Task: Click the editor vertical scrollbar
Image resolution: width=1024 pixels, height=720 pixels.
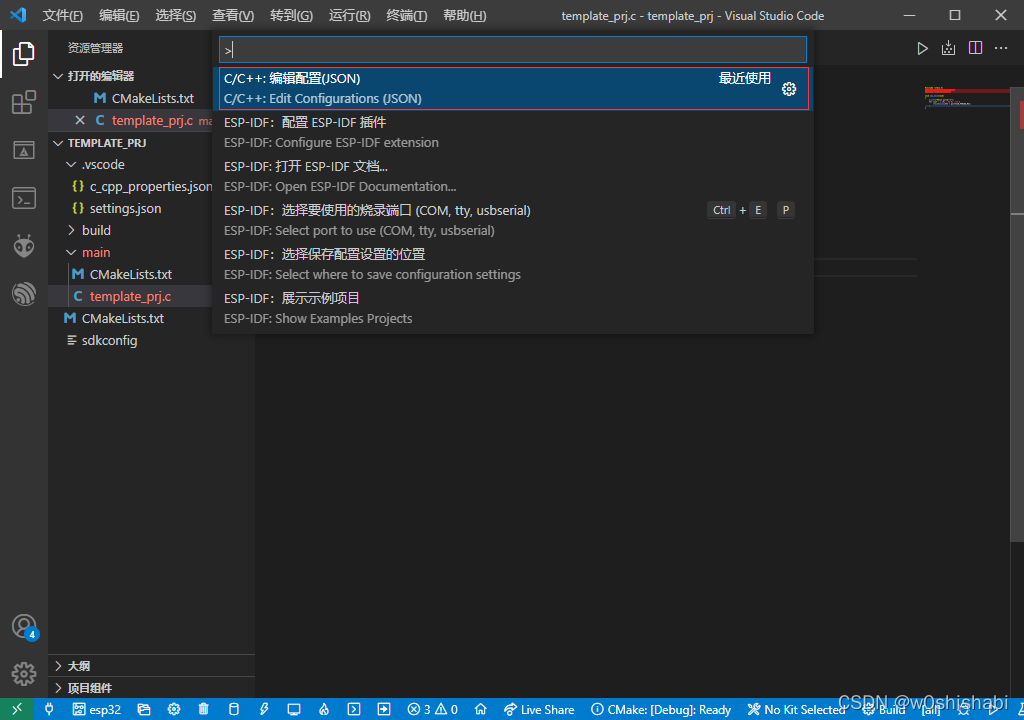Action: point(1017,314)
